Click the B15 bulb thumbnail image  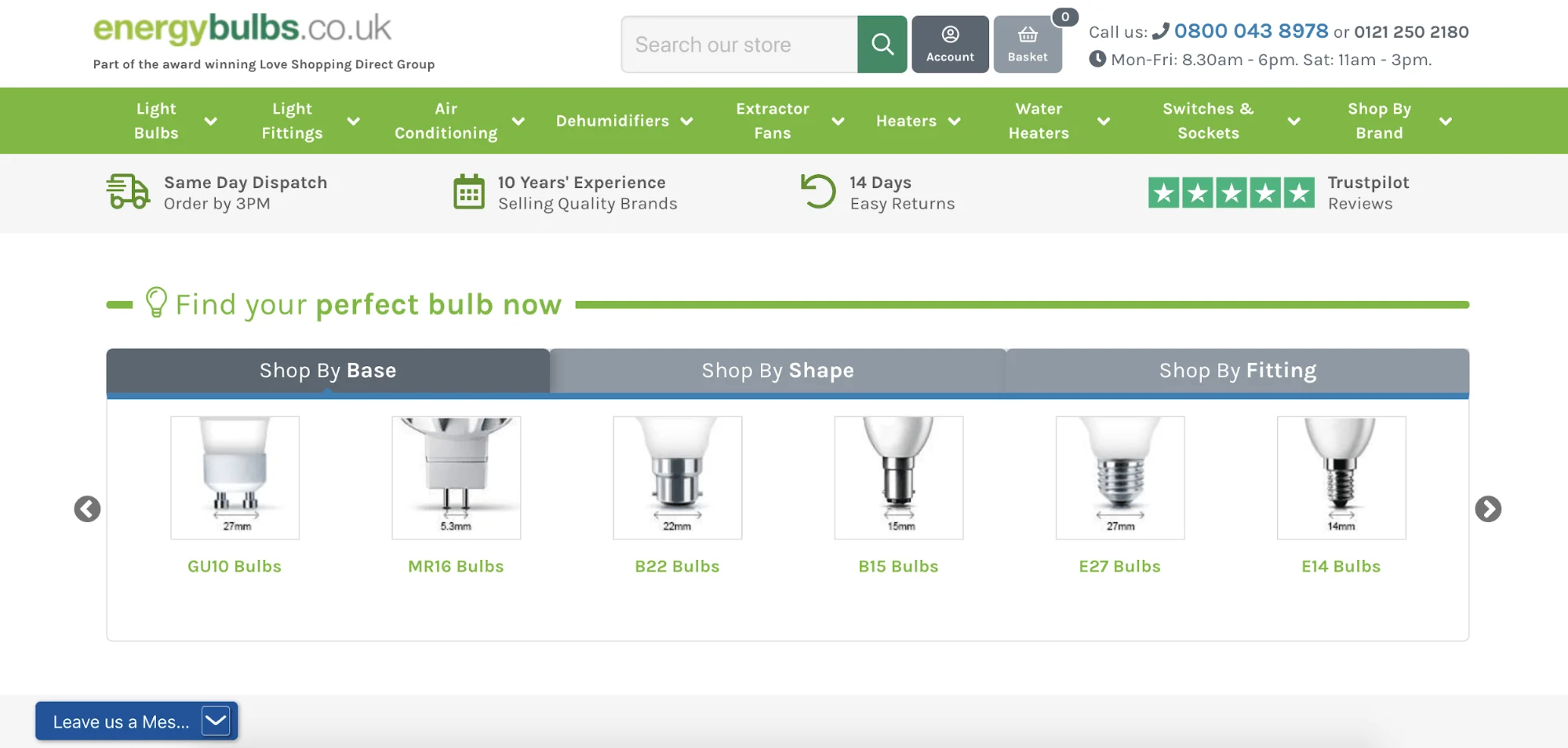pyautogui.click(x=898, y=477)
